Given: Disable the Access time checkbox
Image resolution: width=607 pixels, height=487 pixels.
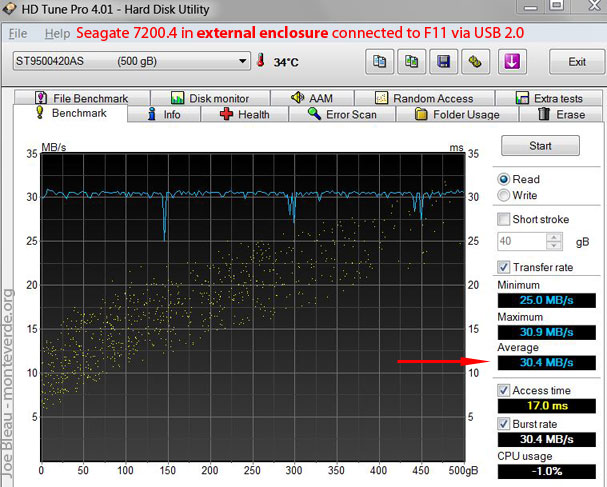Looking at the screenshot, I should point(504,390).
